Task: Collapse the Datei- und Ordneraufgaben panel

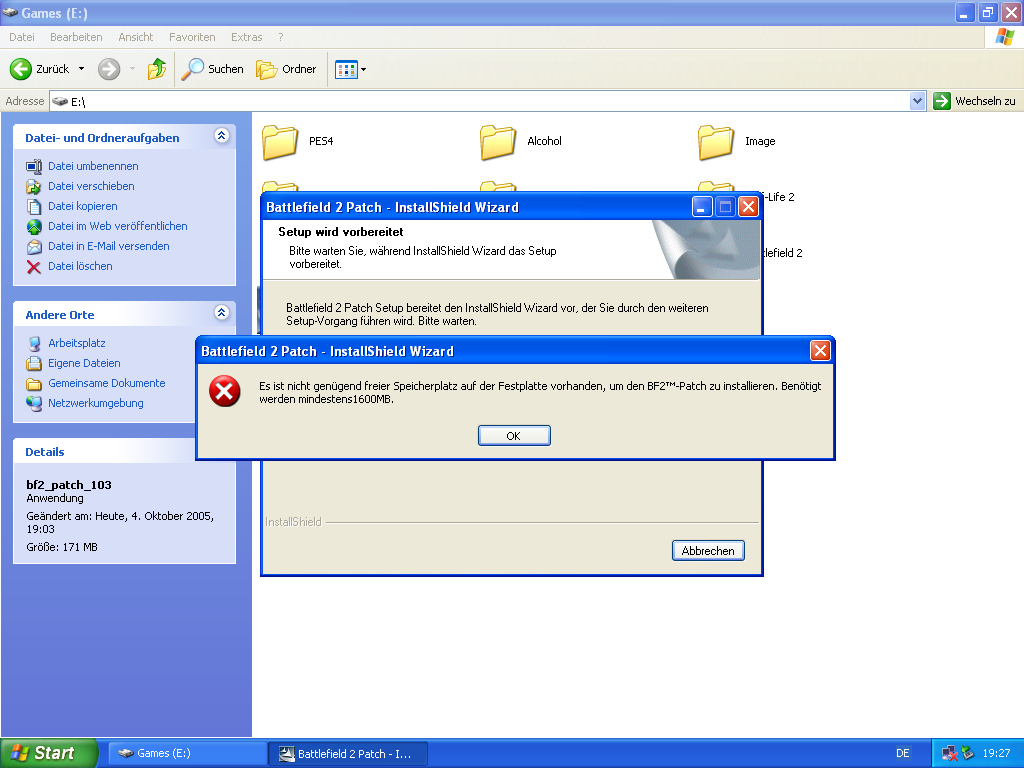Action: coord(221,136)
